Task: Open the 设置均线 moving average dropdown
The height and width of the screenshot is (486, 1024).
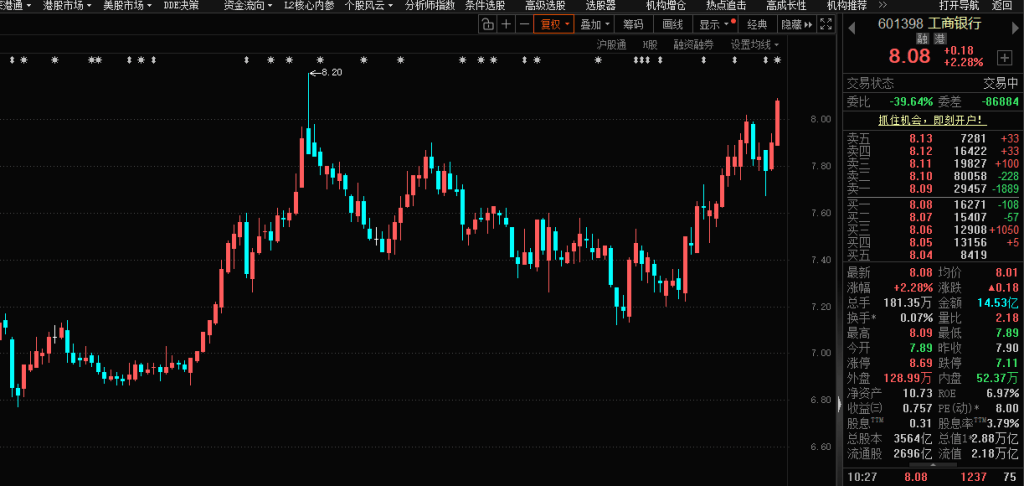Action: point(755,45)
